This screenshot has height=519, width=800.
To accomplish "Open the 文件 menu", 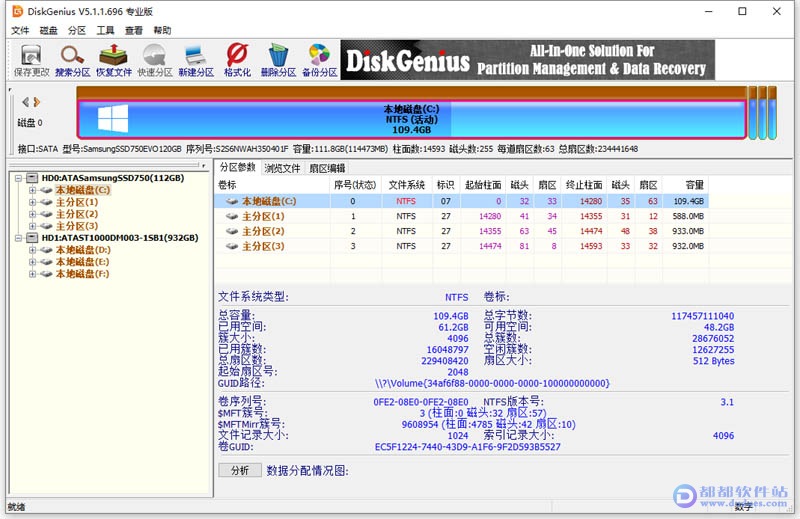I will coord(20,30).
